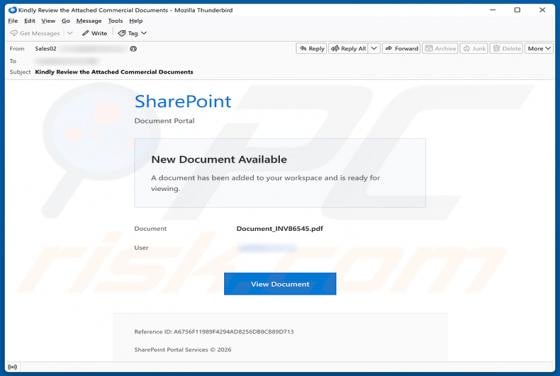Click the status bar connection icon

pyautogui.click(x=12, y=367)
